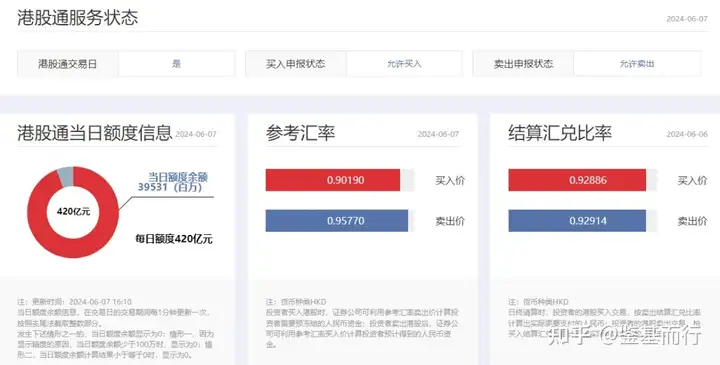Select the 港股通交易日 label cell
This screenshot has width=720, height=365.
[68, 64]
